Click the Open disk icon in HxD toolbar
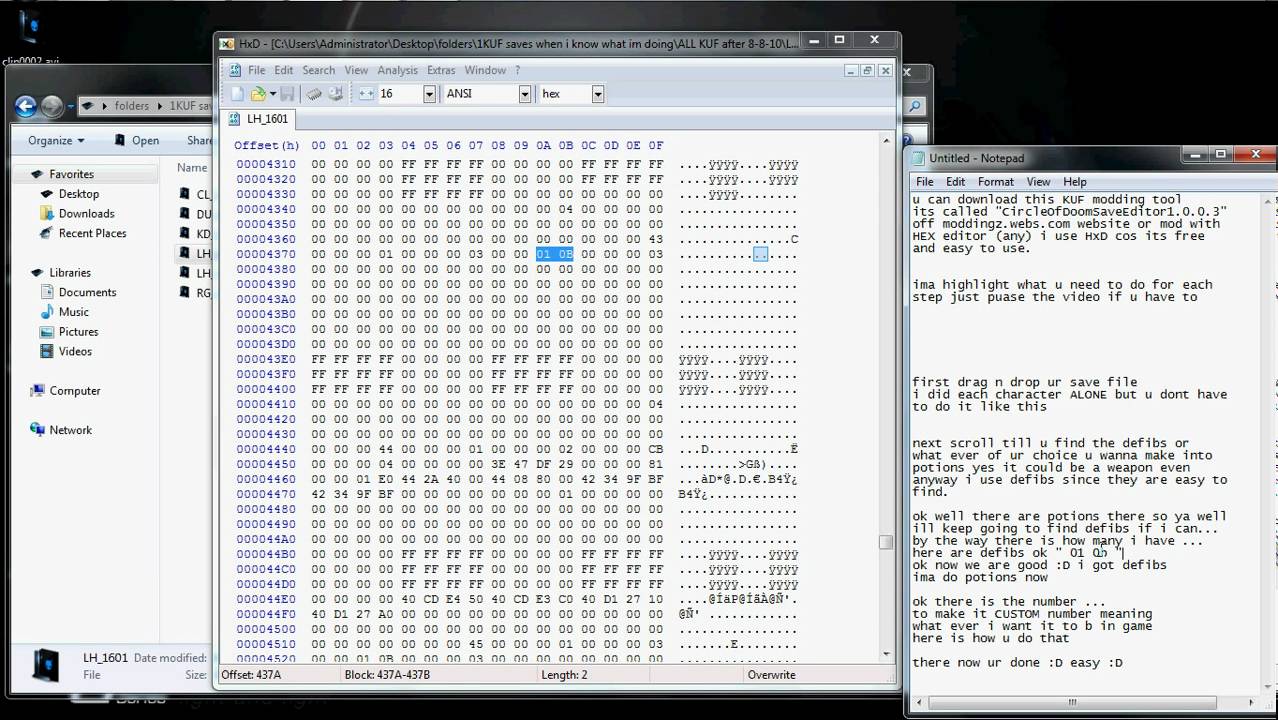 click(336, 93)
